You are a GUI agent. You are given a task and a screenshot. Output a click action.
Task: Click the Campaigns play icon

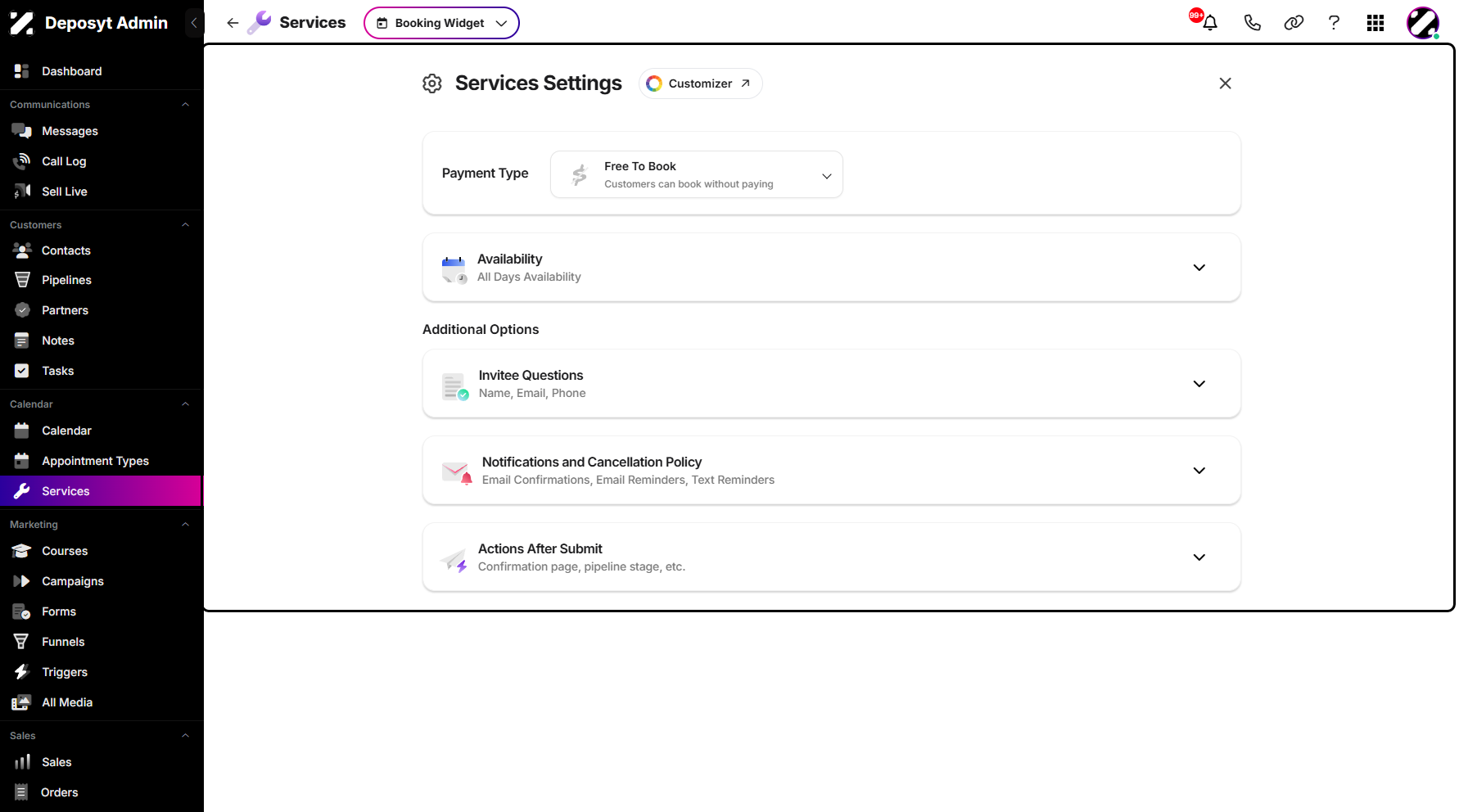point(22,581)
